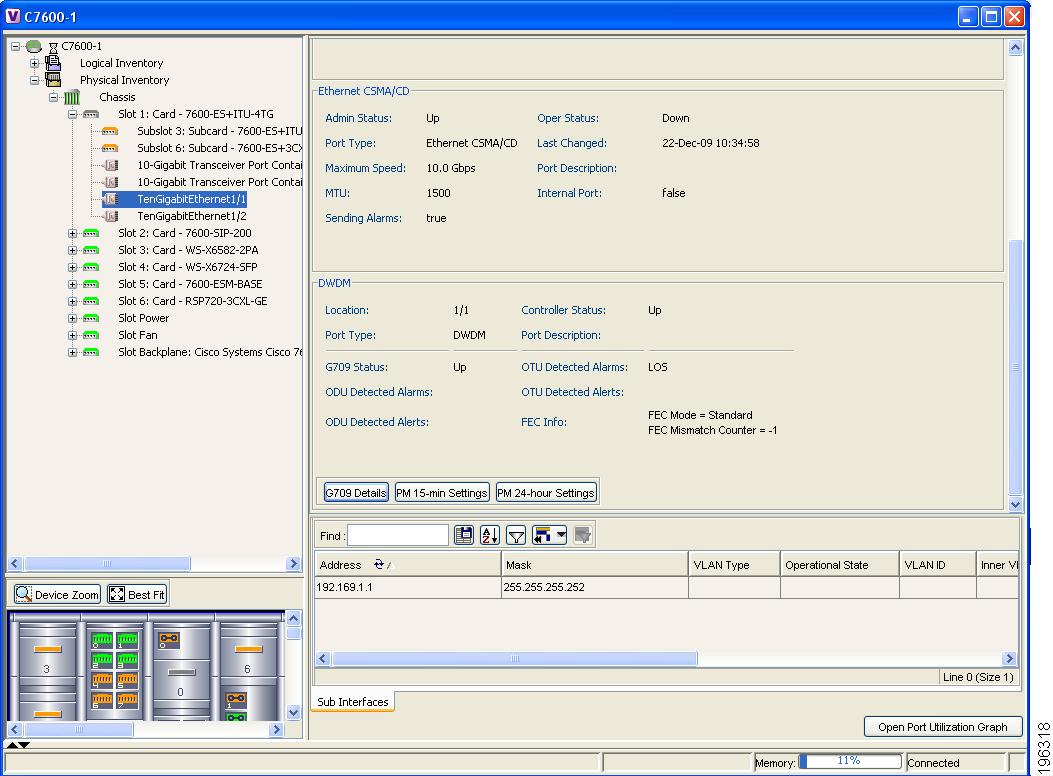The width and height of the screenshot is (1053, 776).
Task: Click the greyed-out clear filter icon
Action: point(582,535)
